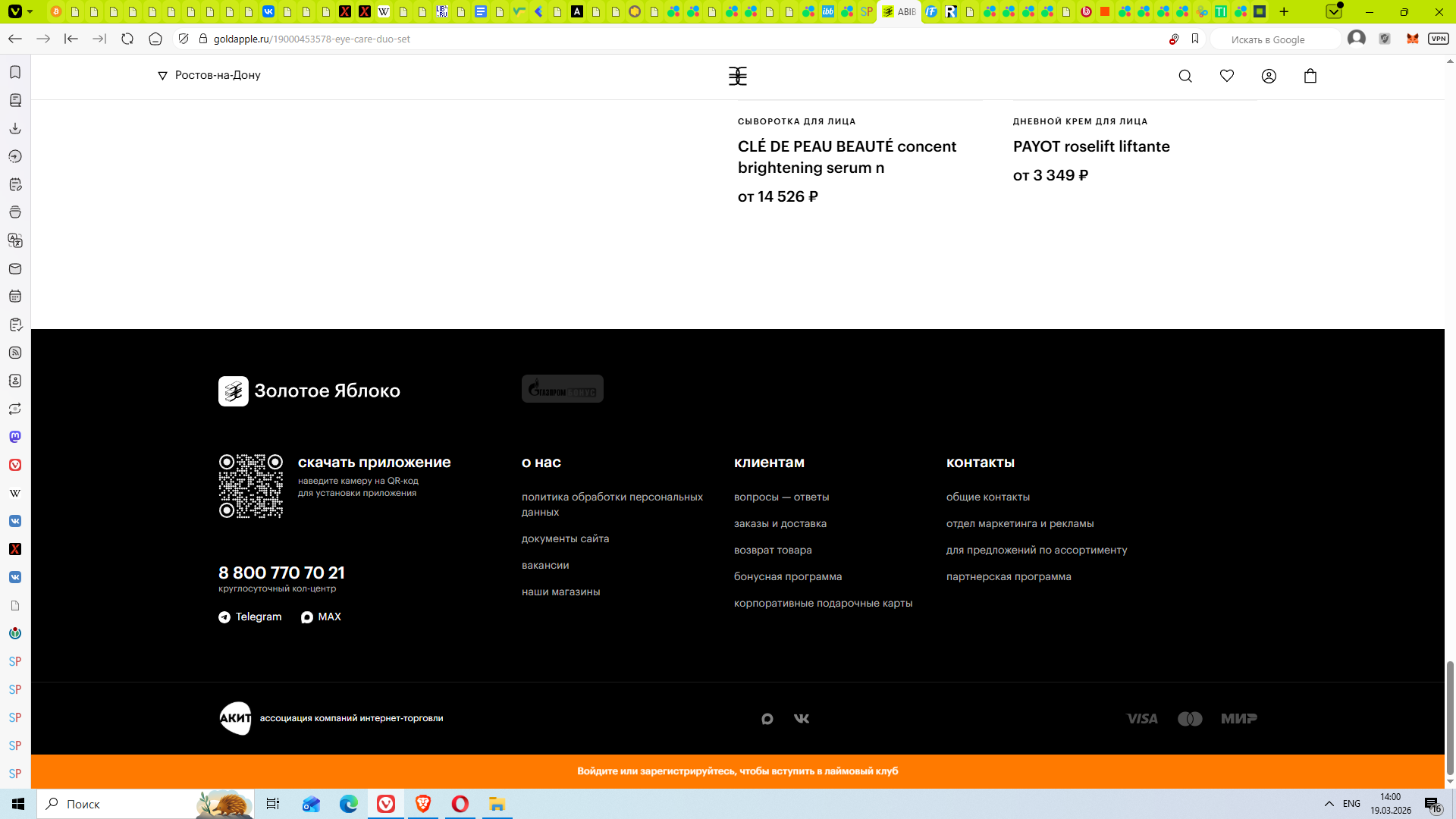Click the orange лаймовый клуб login banner

pos(737,771)
